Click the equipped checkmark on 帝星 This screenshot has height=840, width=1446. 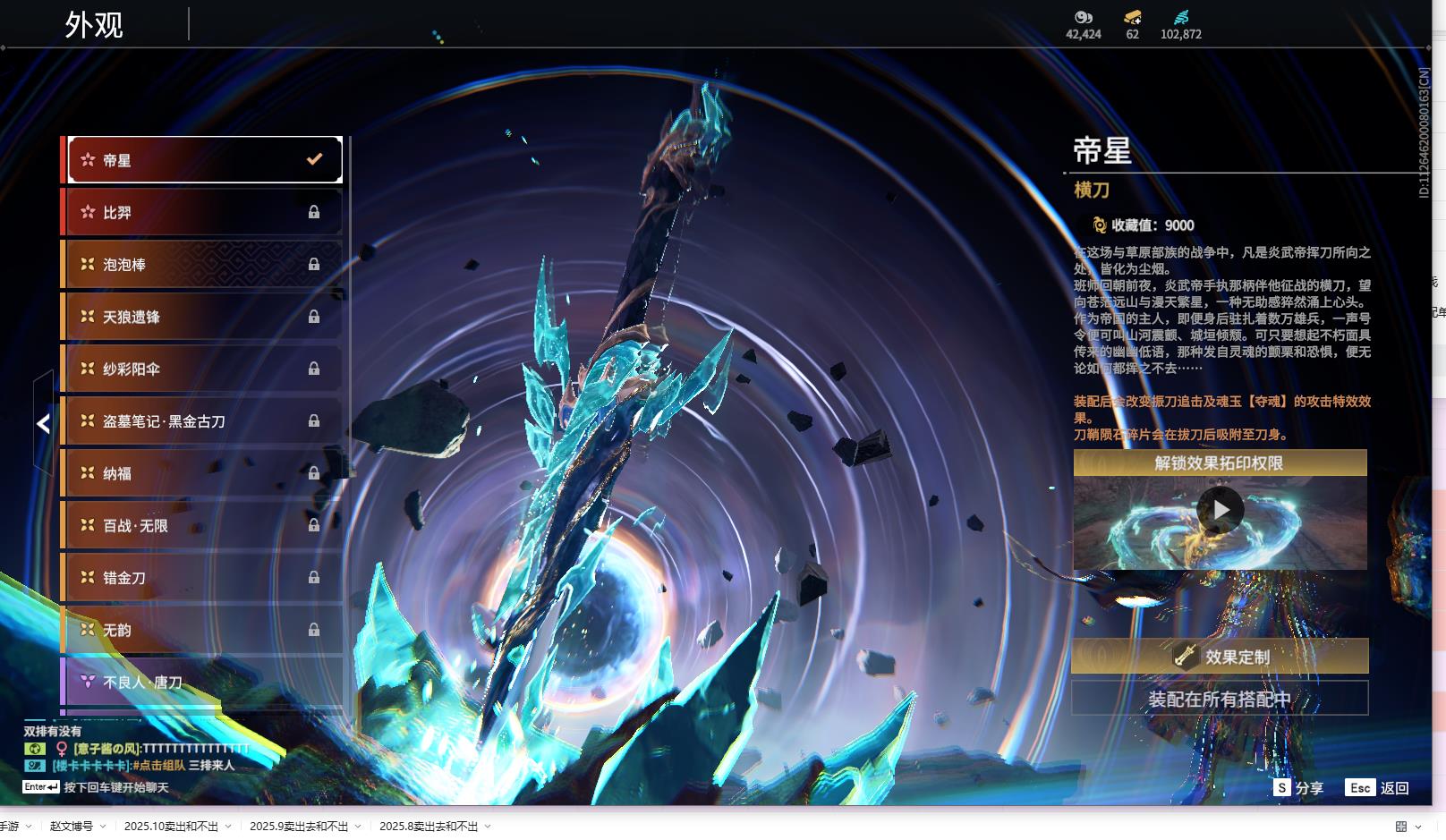tap(314, 159)
